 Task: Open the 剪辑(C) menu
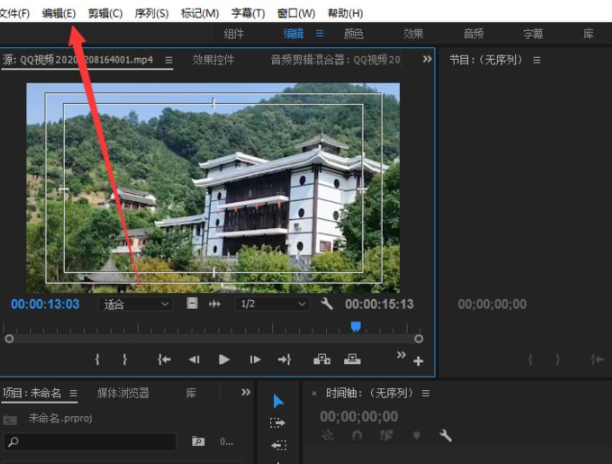(105, 13)
